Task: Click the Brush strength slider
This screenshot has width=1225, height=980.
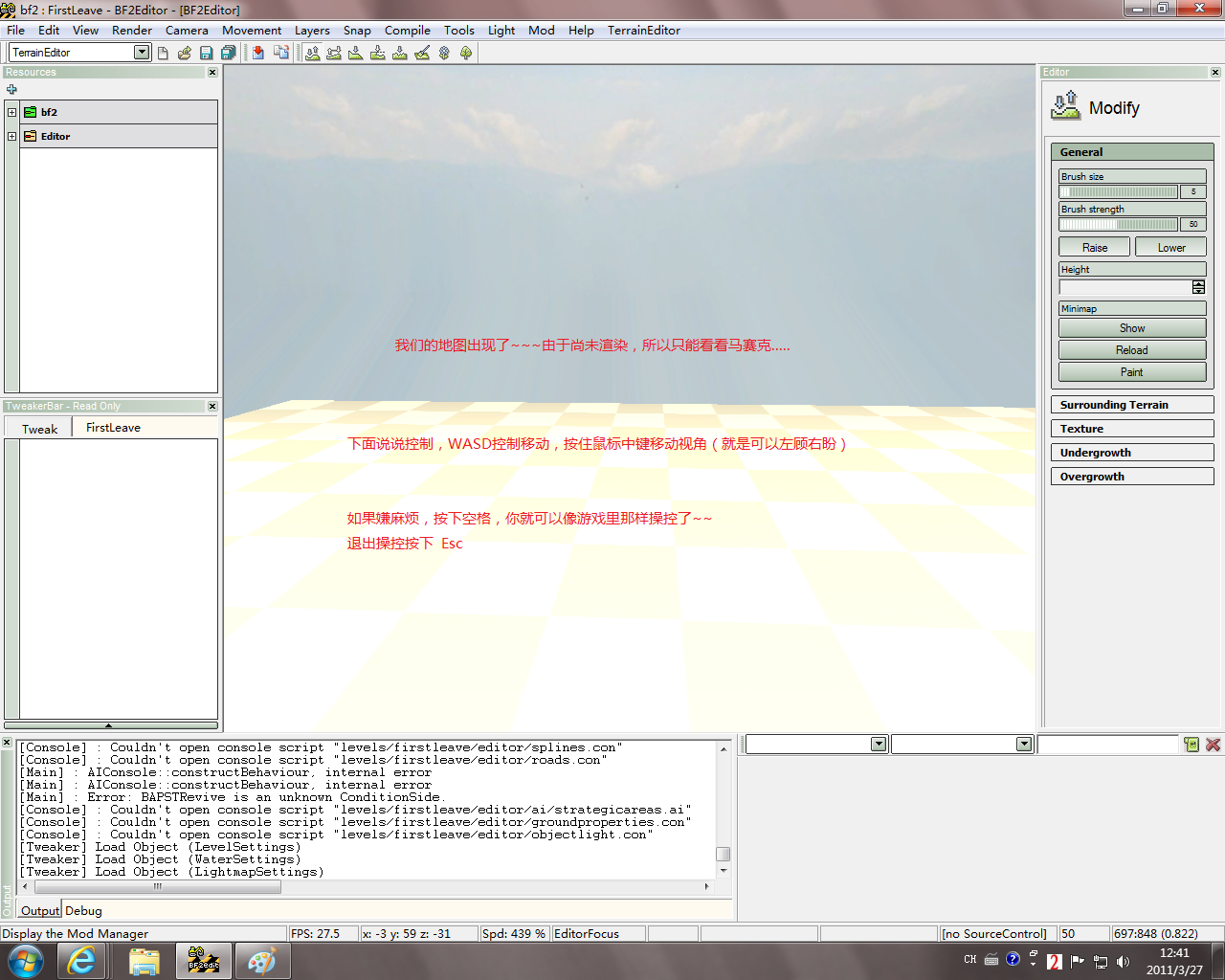Action: pyautogui.click(x=1119, y=224)
